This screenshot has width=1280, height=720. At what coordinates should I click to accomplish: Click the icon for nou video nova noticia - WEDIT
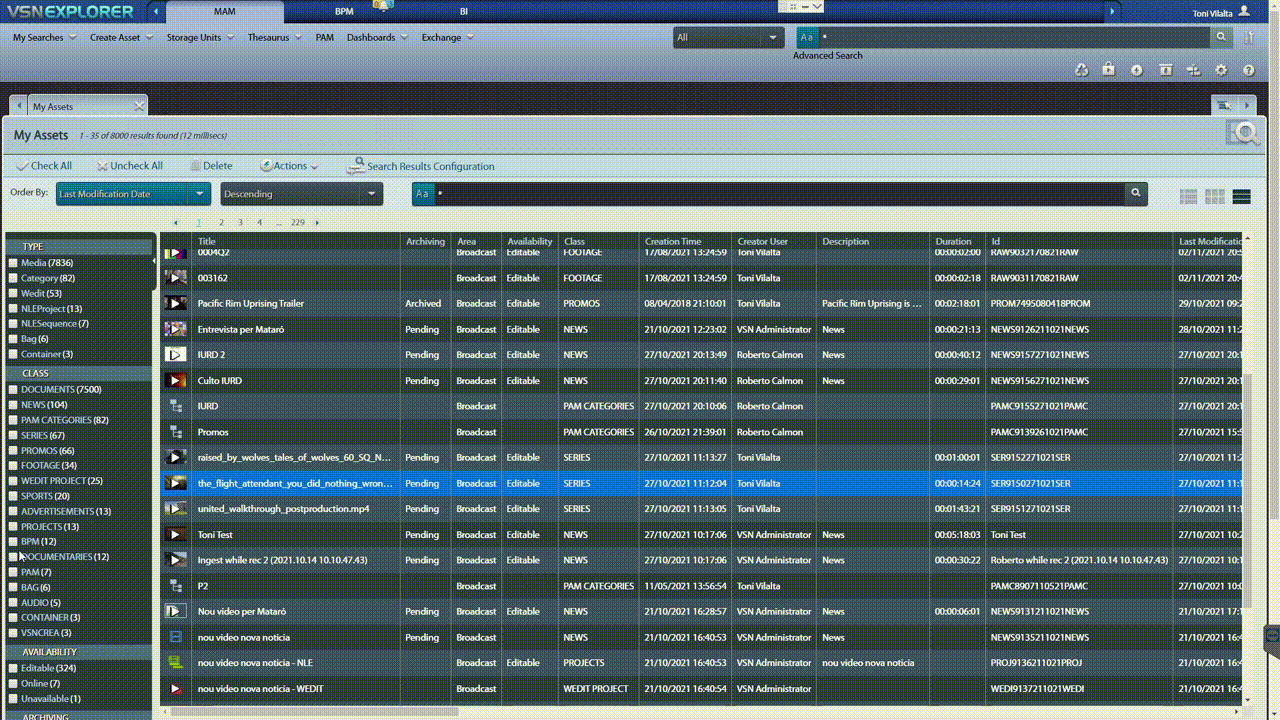pos(176,689)
